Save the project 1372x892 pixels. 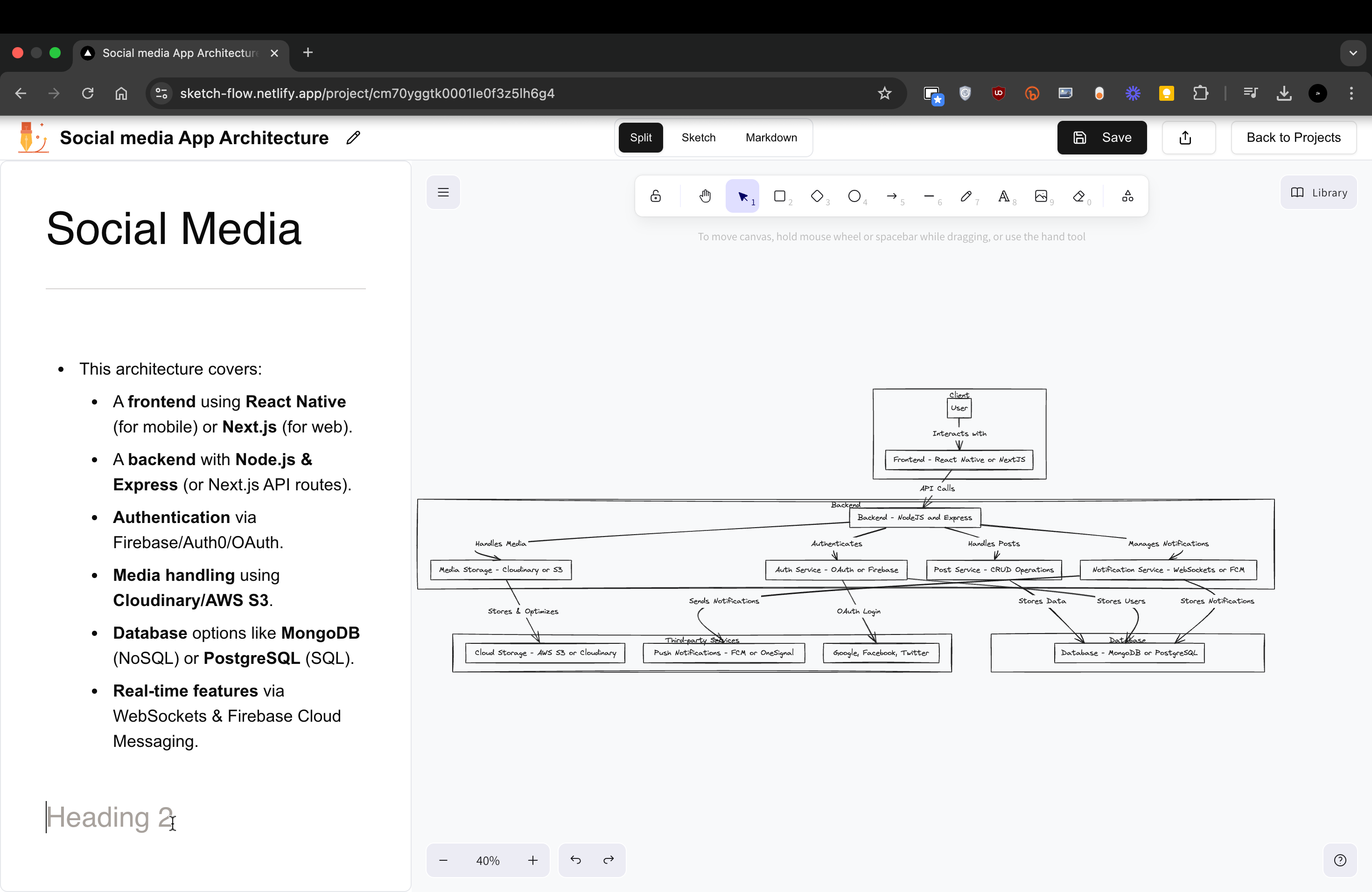(x=1102, y=137)
